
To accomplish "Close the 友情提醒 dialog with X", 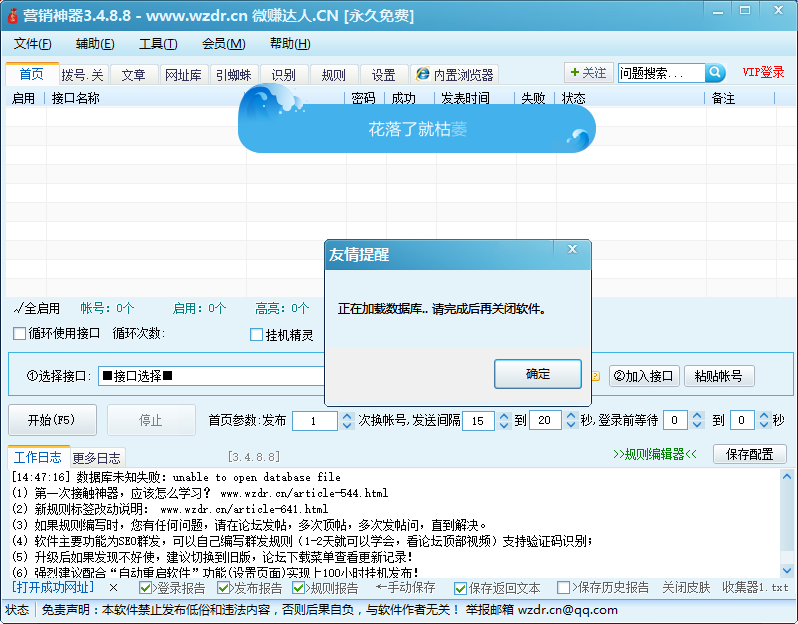I will point(573,249).
